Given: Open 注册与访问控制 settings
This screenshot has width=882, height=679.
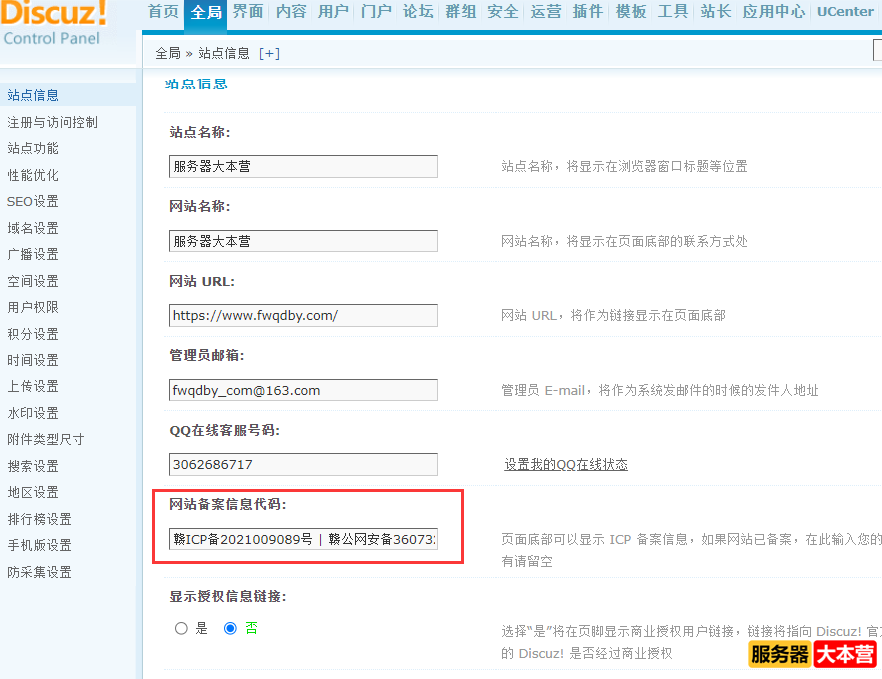Looking at the screenshot, I should tap(52, 121).
